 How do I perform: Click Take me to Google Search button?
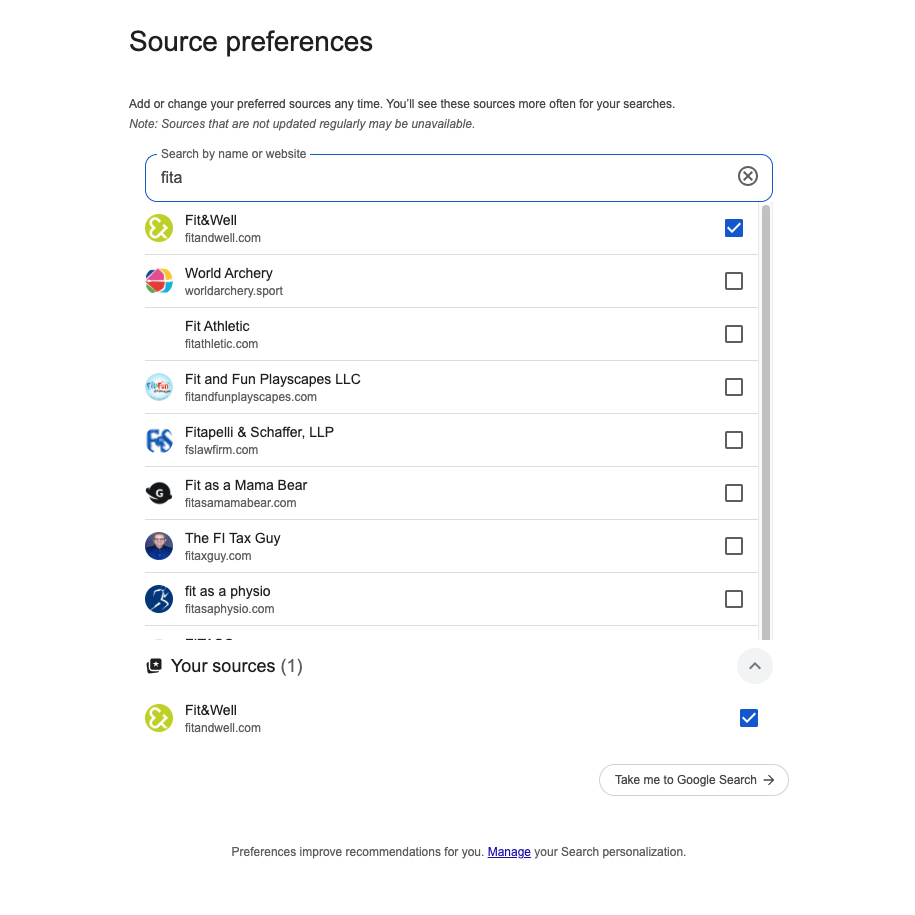(x=694, y=780)
